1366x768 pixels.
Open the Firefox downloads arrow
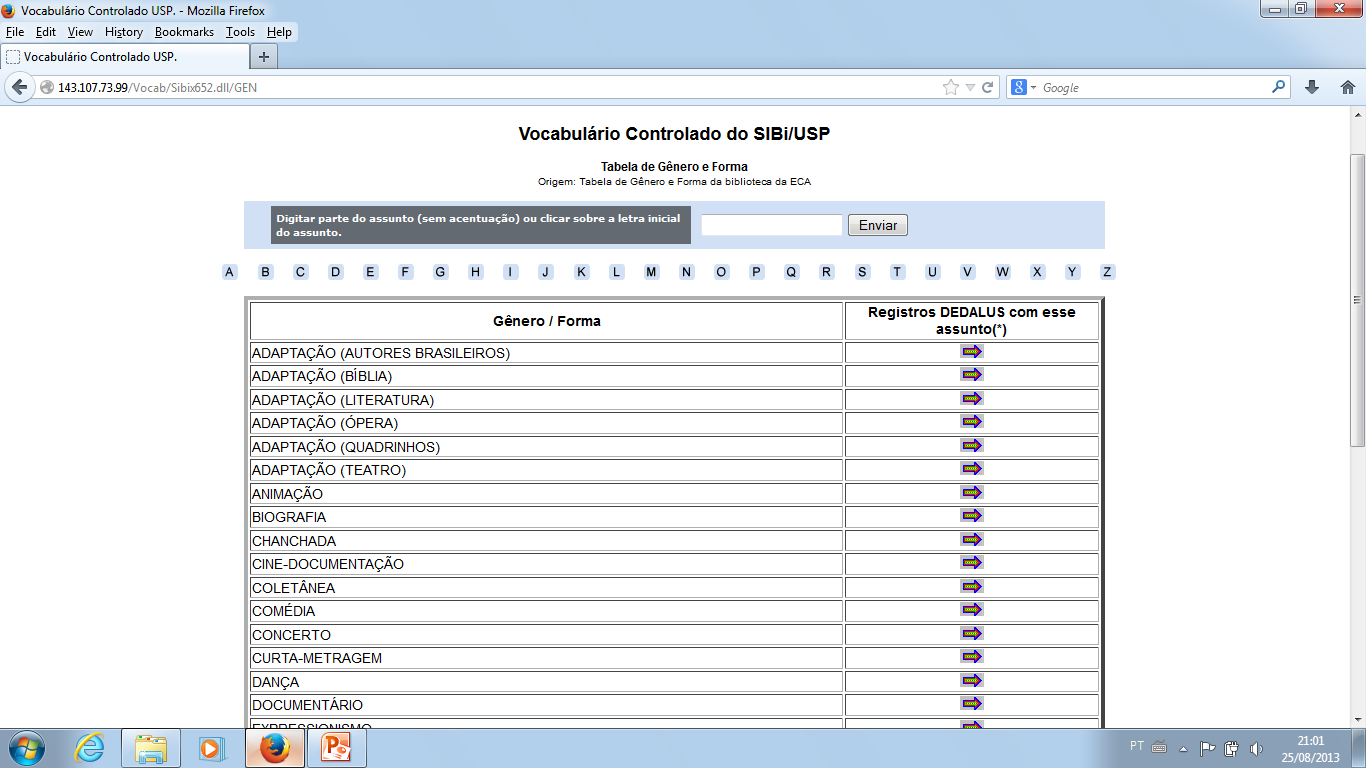click(x=1312, y=87)
